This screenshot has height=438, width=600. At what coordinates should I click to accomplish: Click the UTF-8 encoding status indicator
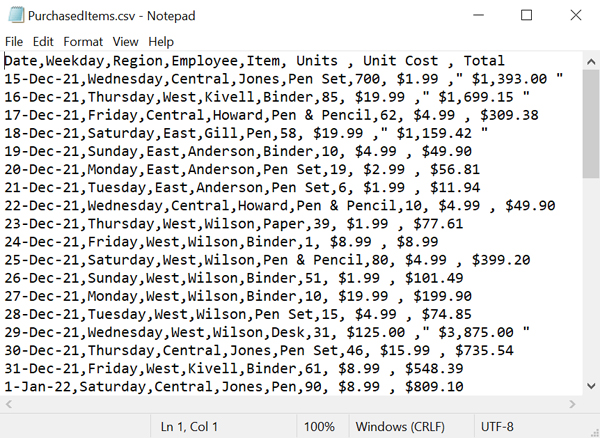(497, 426)
